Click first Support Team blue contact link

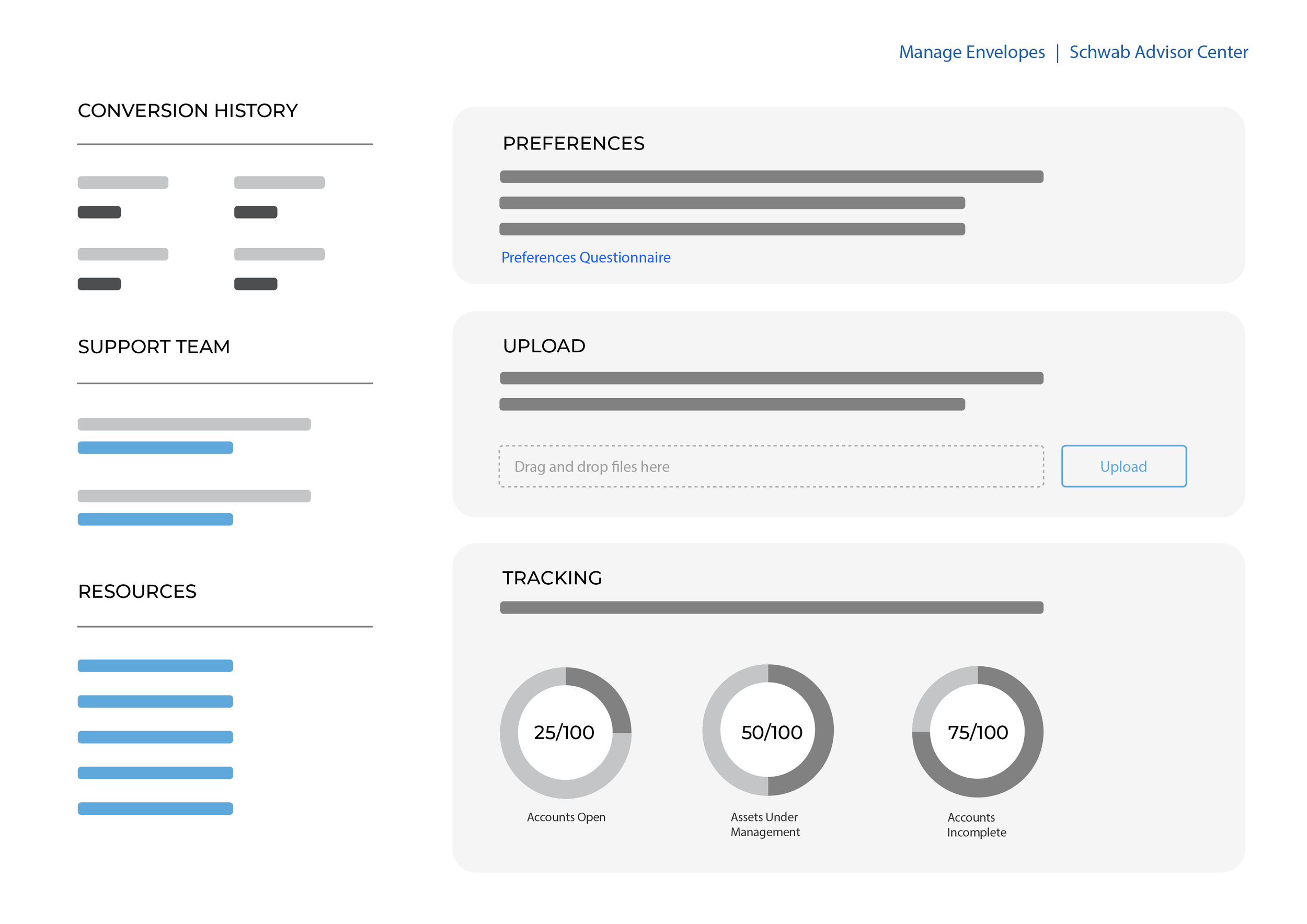click(155, 447)
